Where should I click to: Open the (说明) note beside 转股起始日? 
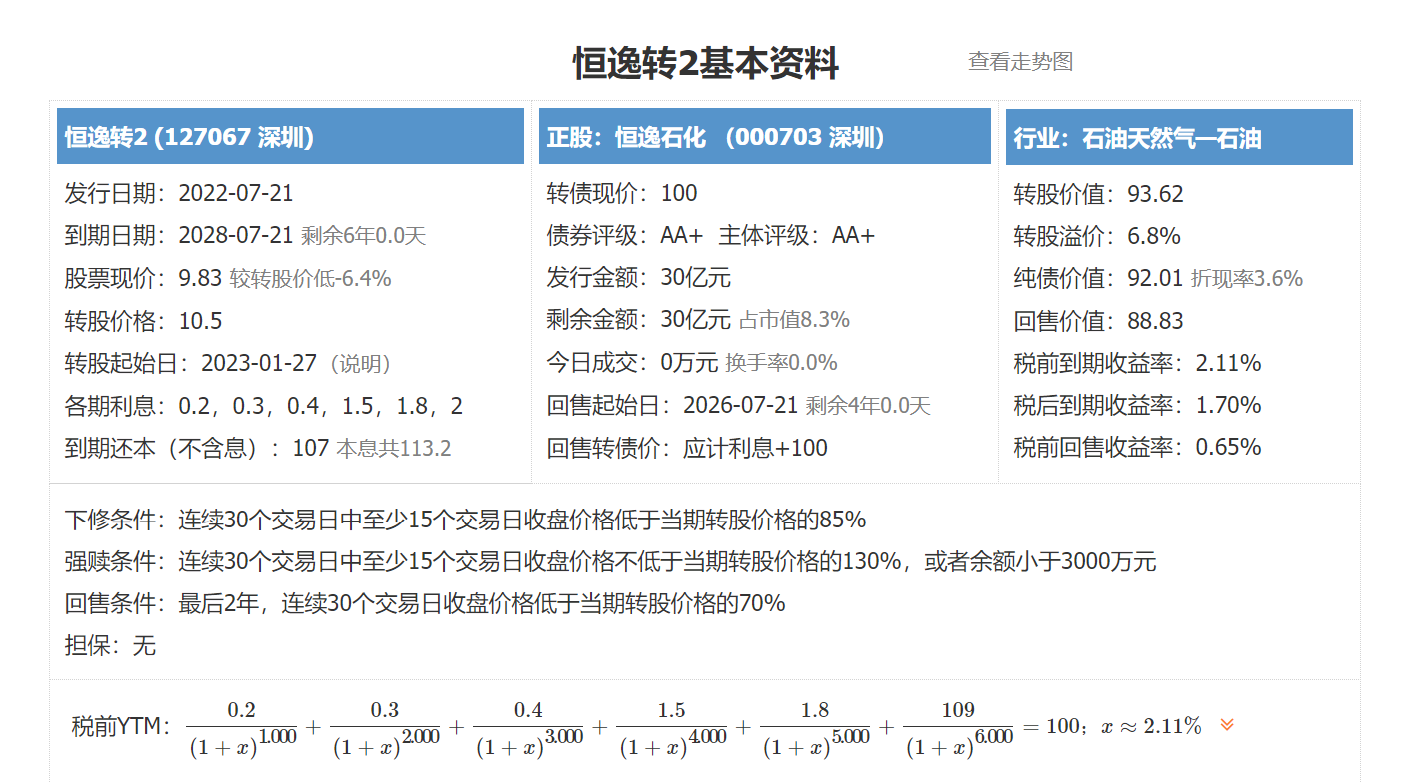[360, 364]
